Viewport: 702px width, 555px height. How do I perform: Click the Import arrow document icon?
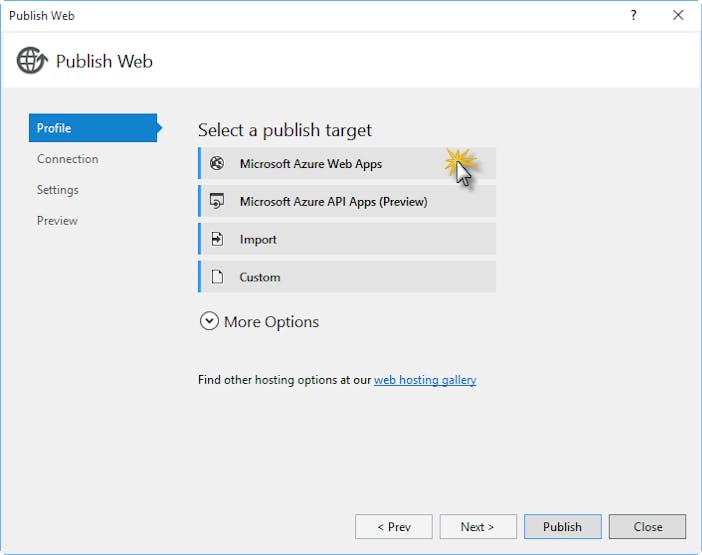[x=217, y=239]
